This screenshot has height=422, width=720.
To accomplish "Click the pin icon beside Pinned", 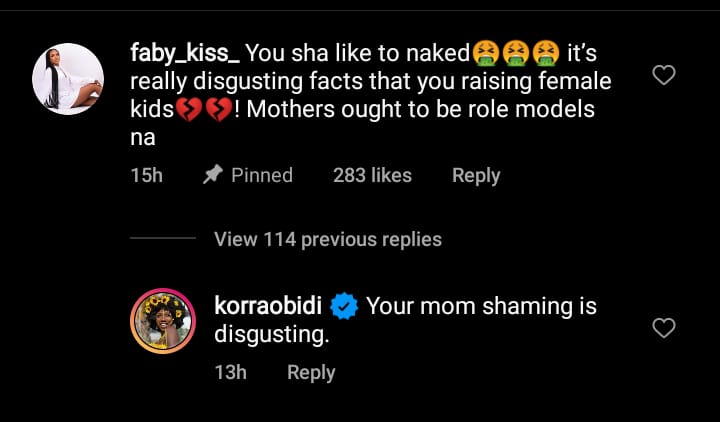I will tap(212, 175).
